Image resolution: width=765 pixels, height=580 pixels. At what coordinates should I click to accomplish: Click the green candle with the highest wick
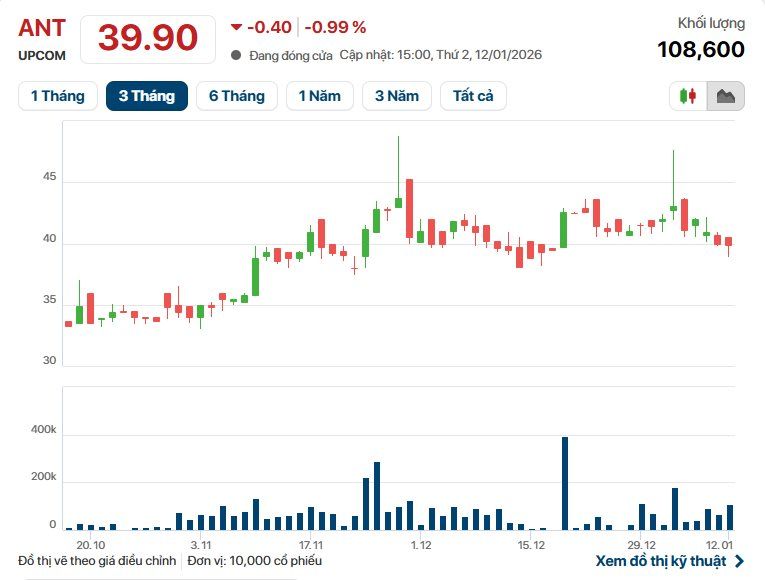(398, 202)
